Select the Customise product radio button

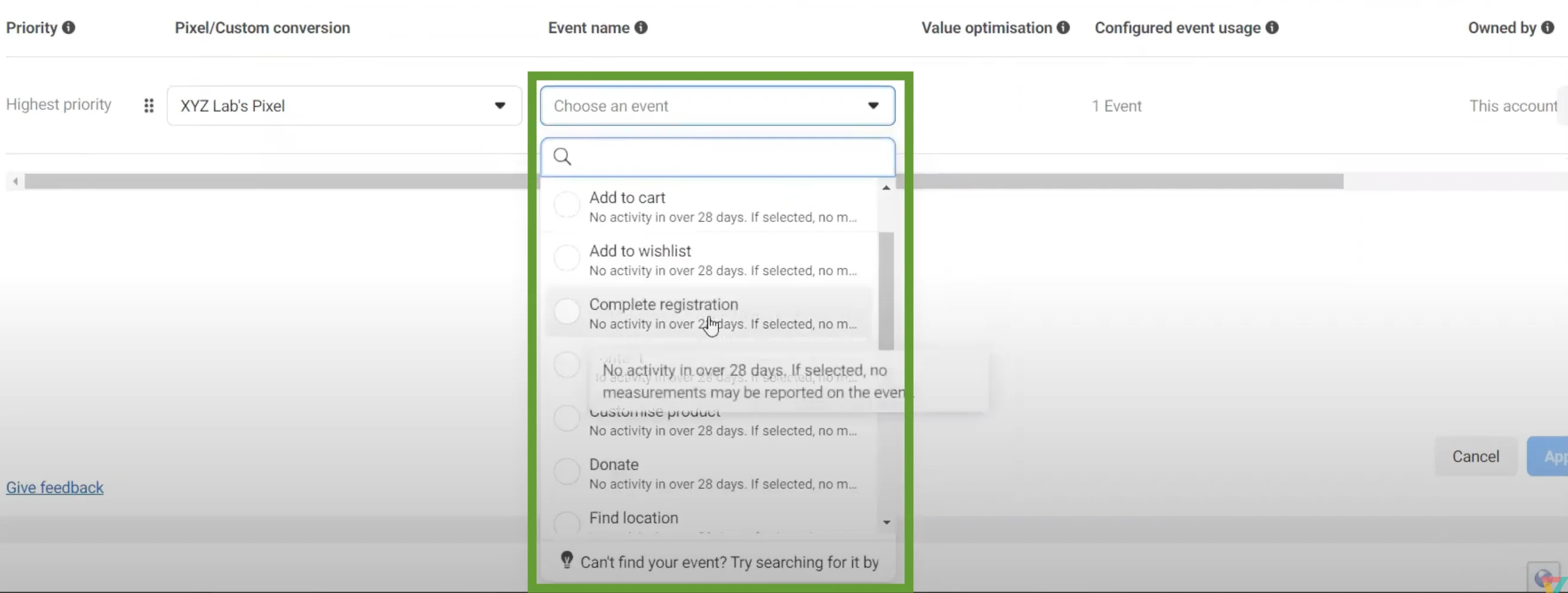567,418
